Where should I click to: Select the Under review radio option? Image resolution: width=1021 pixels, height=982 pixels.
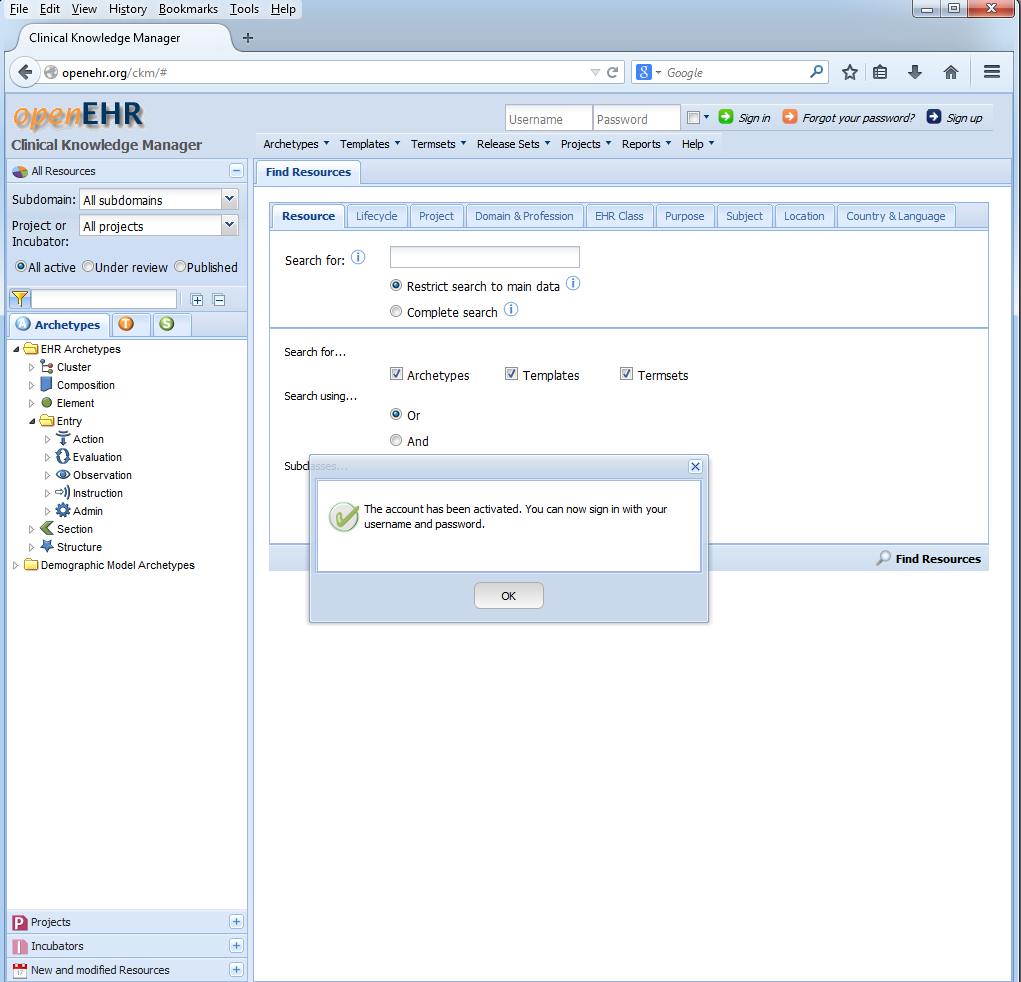tap(88, 267)
